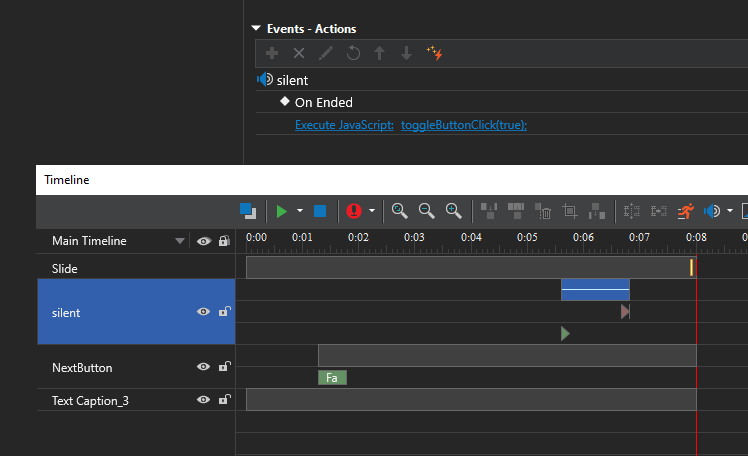Select the On Ended event
Viewport: 748px width, 456px height.
(323, 102)
